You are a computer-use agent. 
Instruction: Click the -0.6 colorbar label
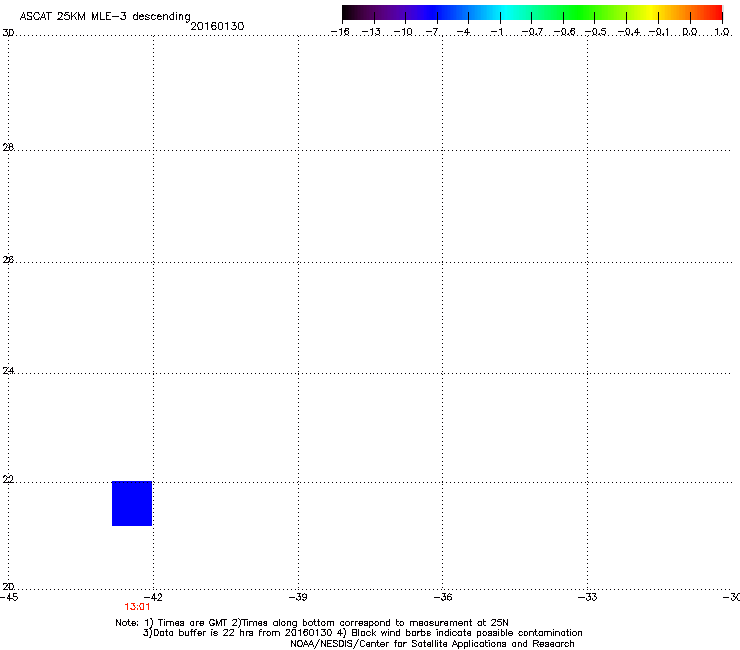coord(564,32)
